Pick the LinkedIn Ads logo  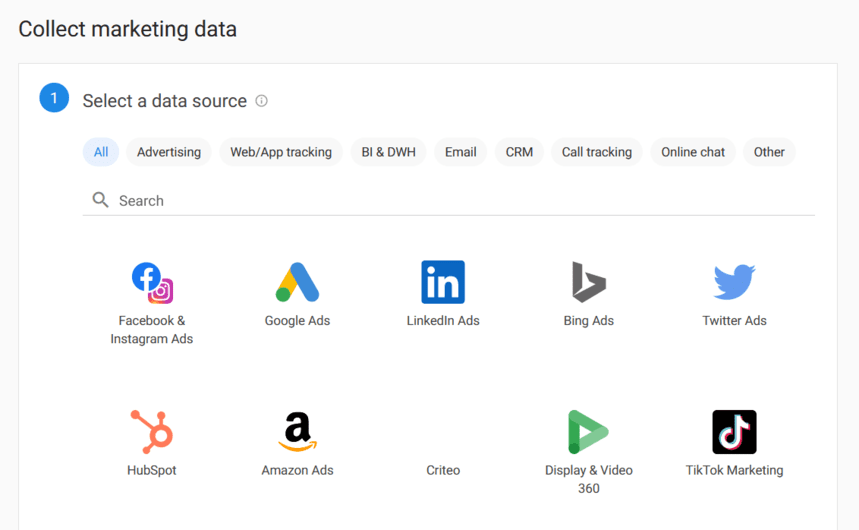point(443,282)
